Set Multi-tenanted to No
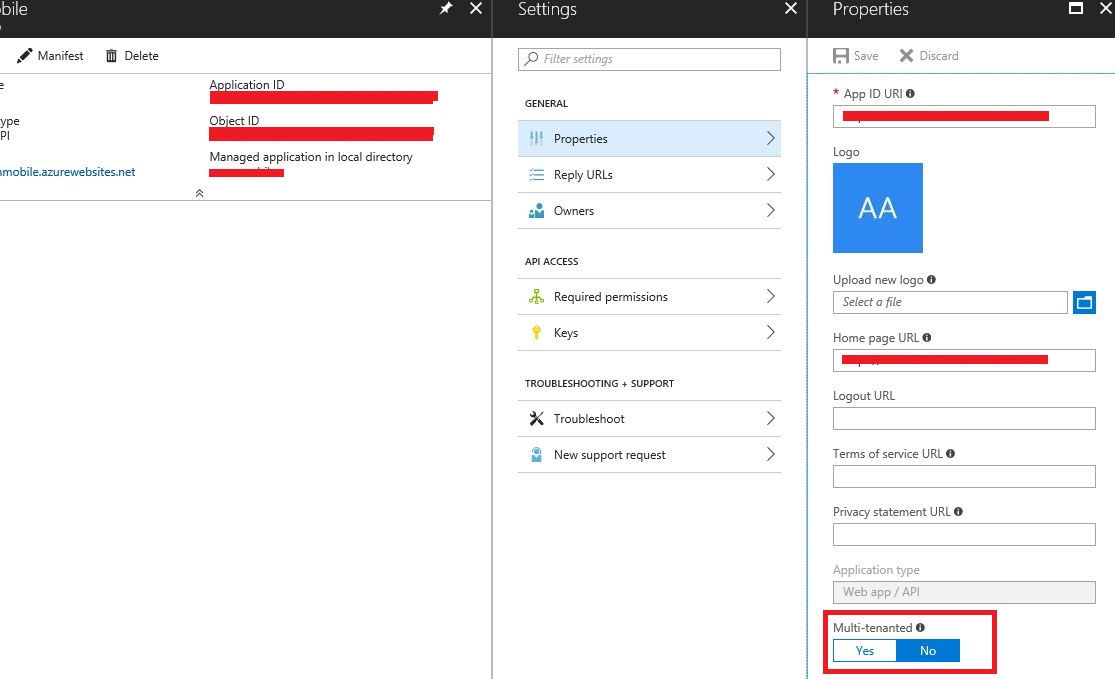The image size is (1115, 679). click(928, 651)
